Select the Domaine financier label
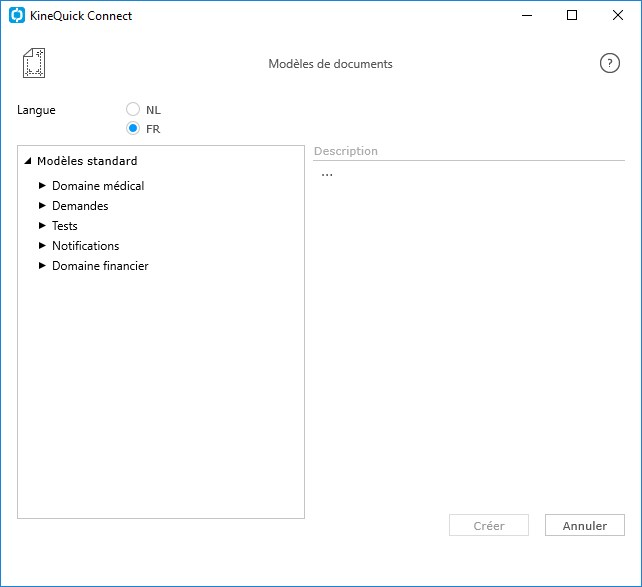 pos(100,266)
